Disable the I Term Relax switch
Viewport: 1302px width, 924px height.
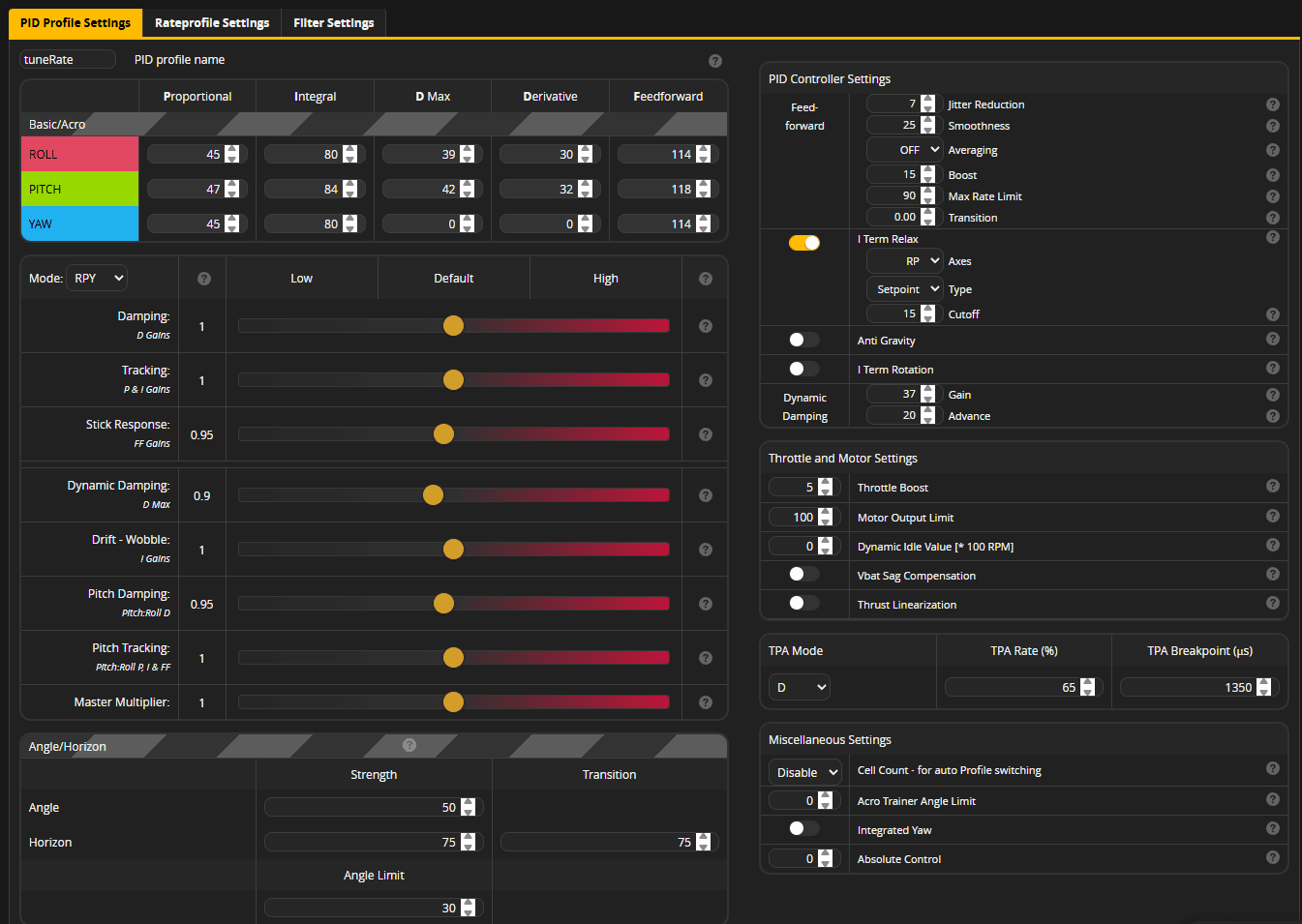[x=804, y=243]
